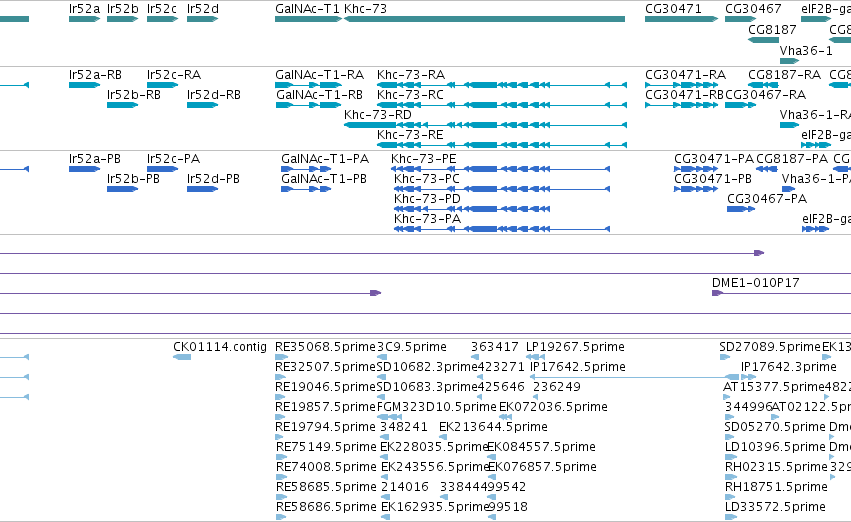
Task: Select the RE58685.5prime EST label
Action: [x=326, y=486]
